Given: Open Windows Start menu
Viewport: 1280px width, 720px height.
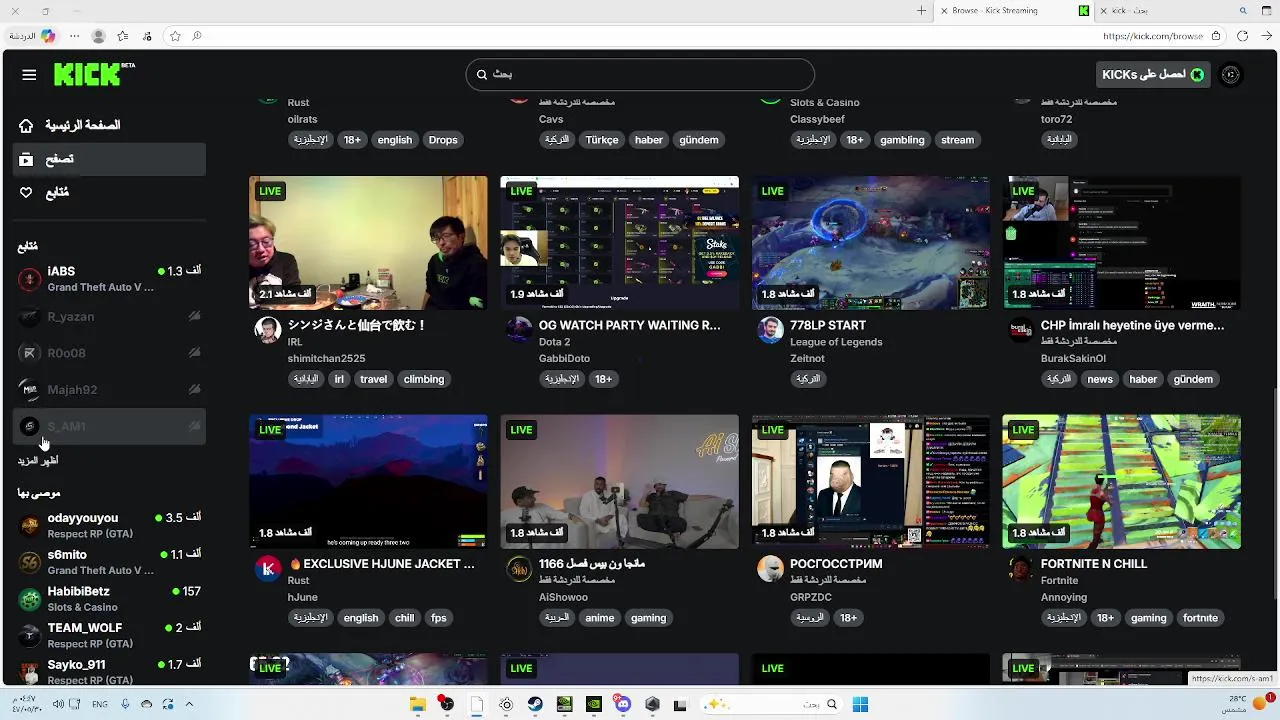Looking at the screenshot, I should tap(860, 704).
